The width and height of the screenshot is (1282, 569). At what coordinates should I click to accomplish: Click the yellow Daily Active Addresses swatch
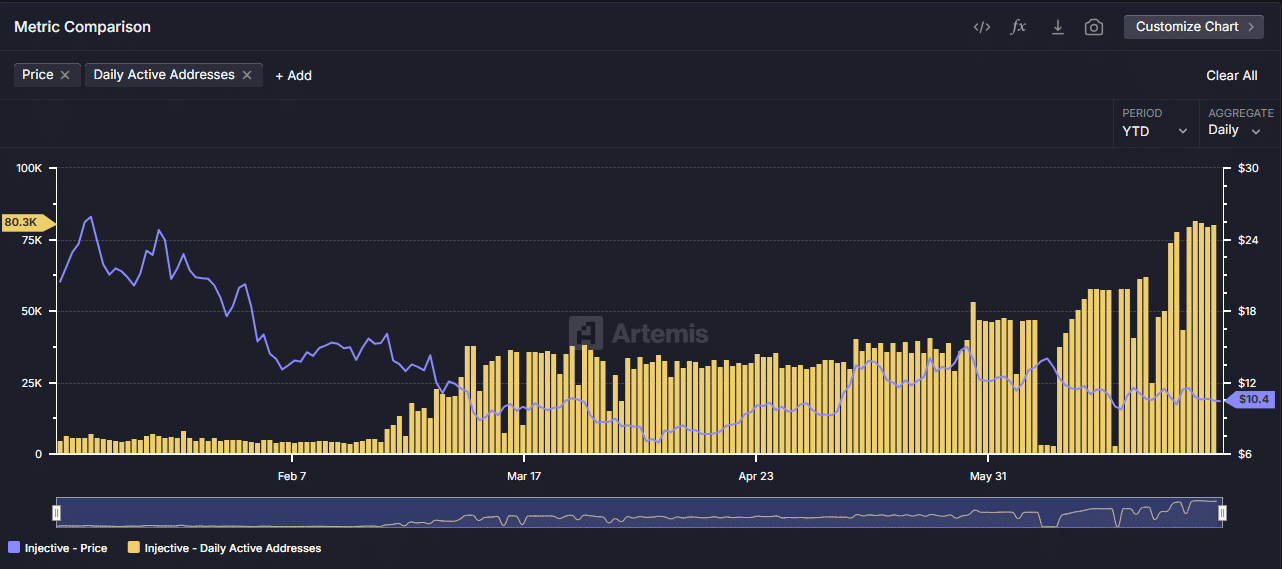(133, 548)
